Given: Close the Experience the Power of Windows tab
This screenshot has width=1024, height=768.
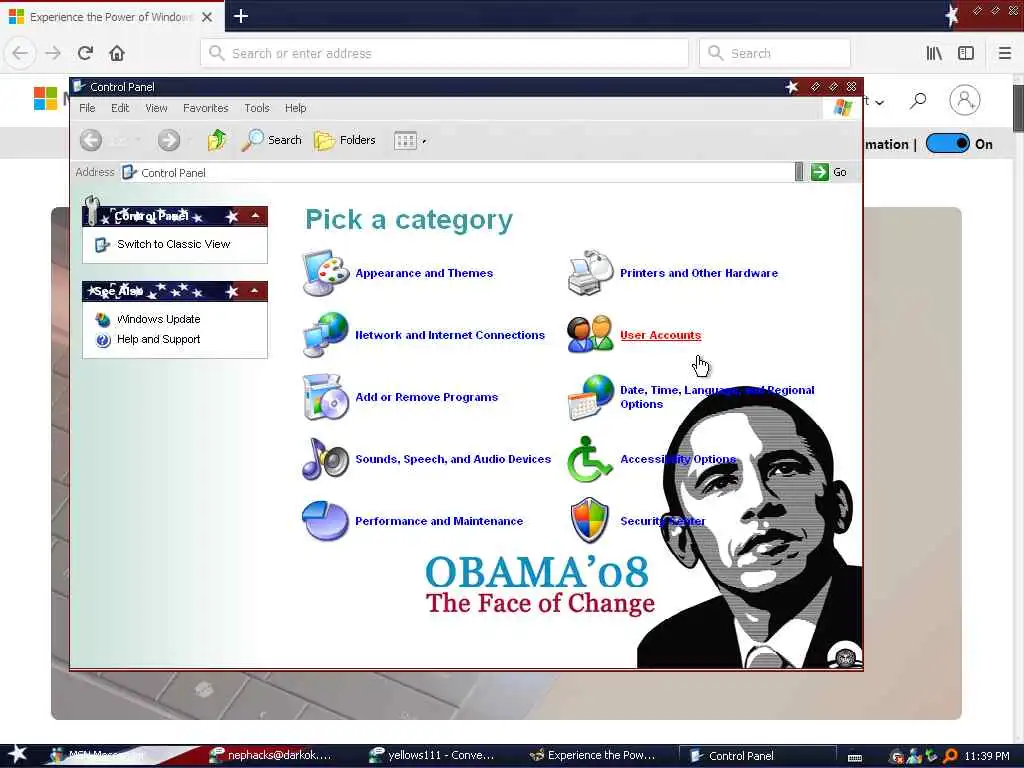Looking at the screenshot, I should 207,17.
